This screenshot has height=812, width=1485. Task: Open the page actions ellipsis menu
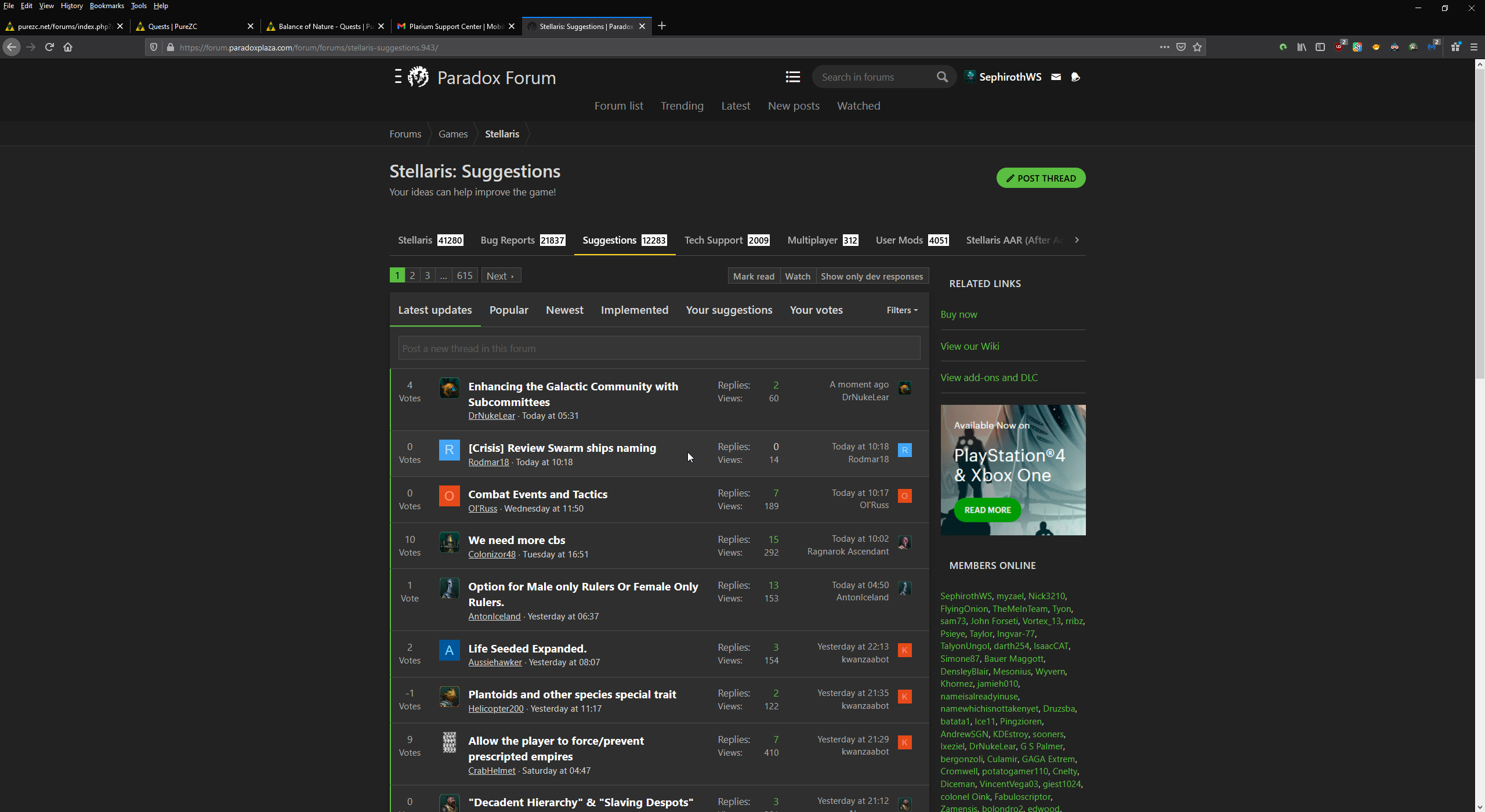click(1164, 48)
